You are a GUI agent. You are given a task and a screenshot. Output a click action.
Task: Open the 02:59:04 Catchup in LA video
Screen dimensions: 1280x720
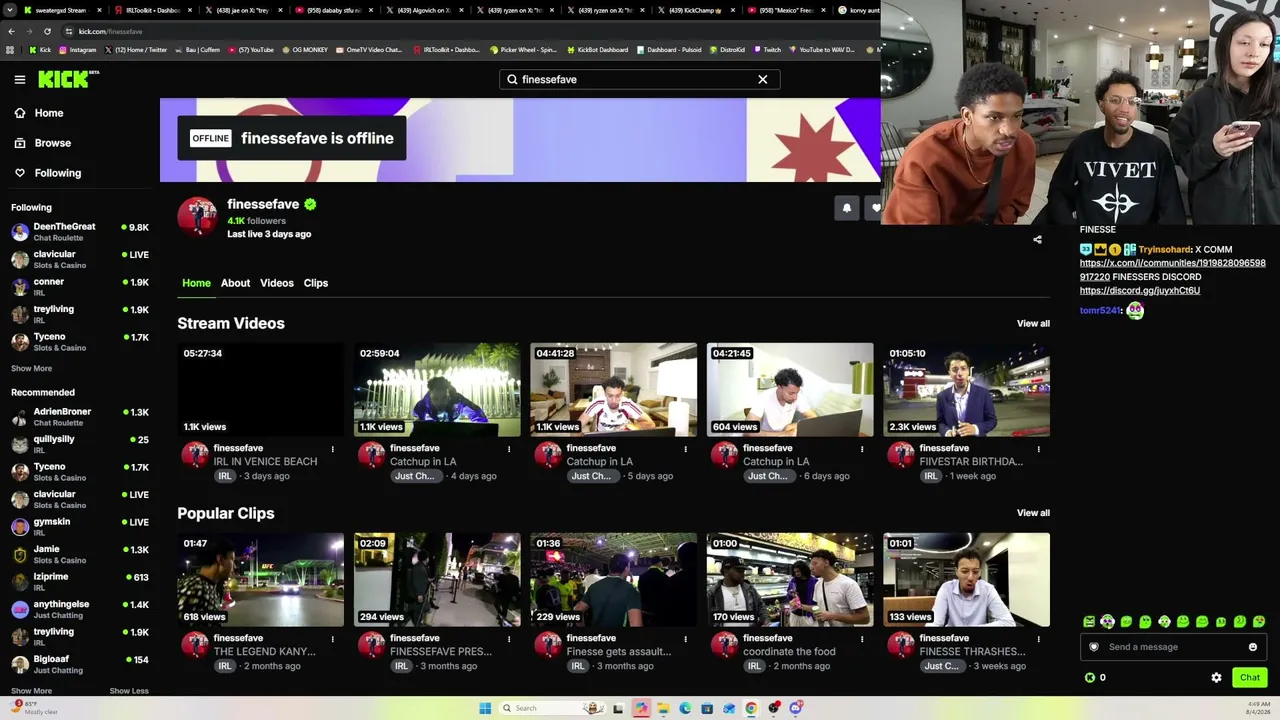[437, 390]
